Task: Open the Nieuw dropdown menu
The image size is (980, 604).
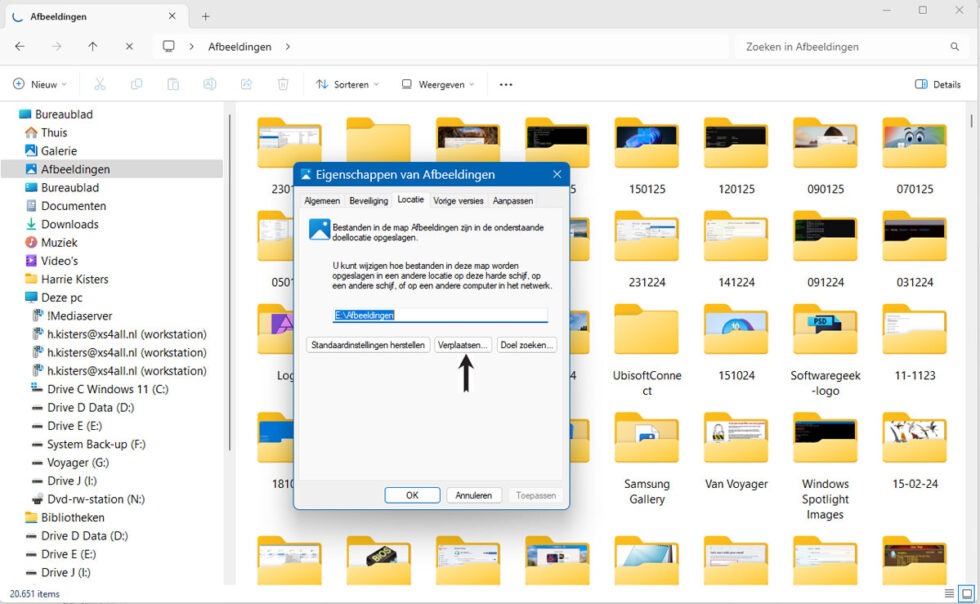Action: pyautogui.click(x=40, y=84)
